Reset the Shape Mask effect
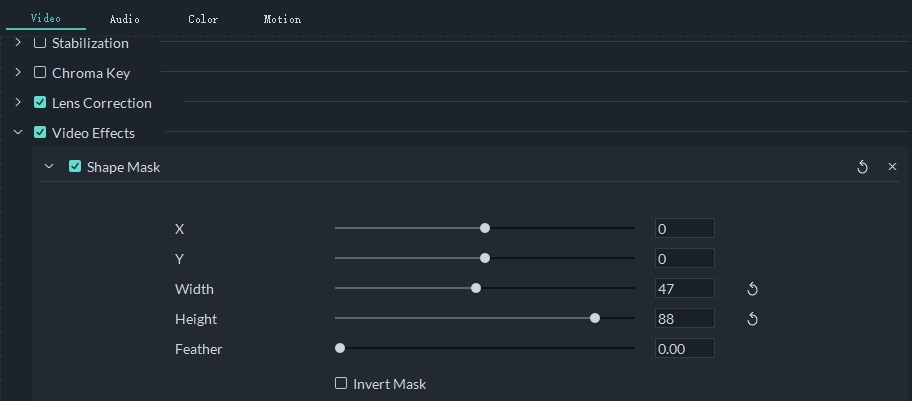This screenshot has height=401, width=912. coord(862,167)
